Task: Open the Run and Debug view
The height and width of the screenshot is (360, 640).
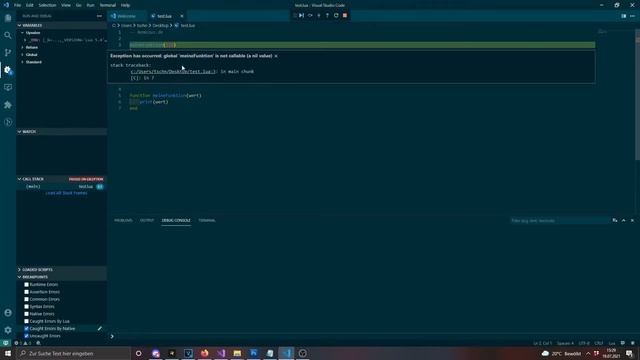Action: coord(8,70)
